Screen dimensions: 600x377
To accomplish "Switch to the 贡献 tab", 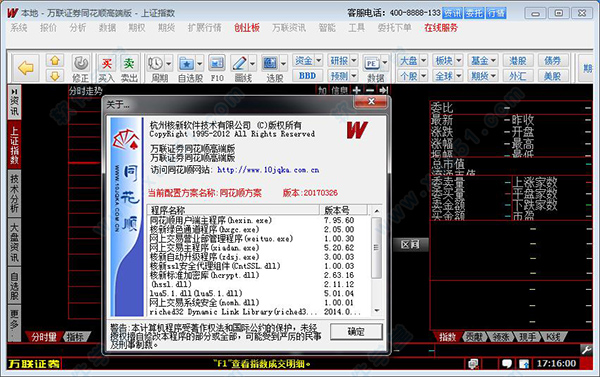I will click(474, 336).
